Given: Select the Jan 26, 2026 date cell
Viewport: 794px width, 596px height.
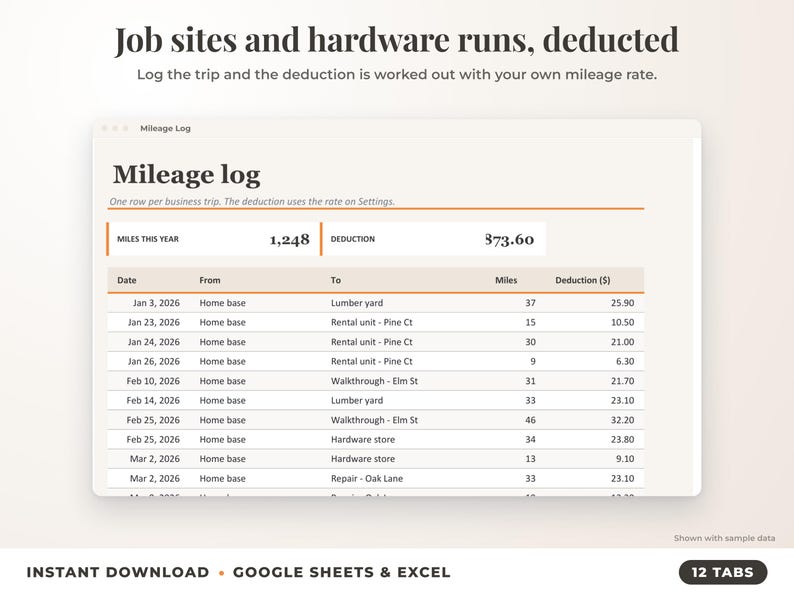Looking at the screenshot, I should tap(153, 361).
